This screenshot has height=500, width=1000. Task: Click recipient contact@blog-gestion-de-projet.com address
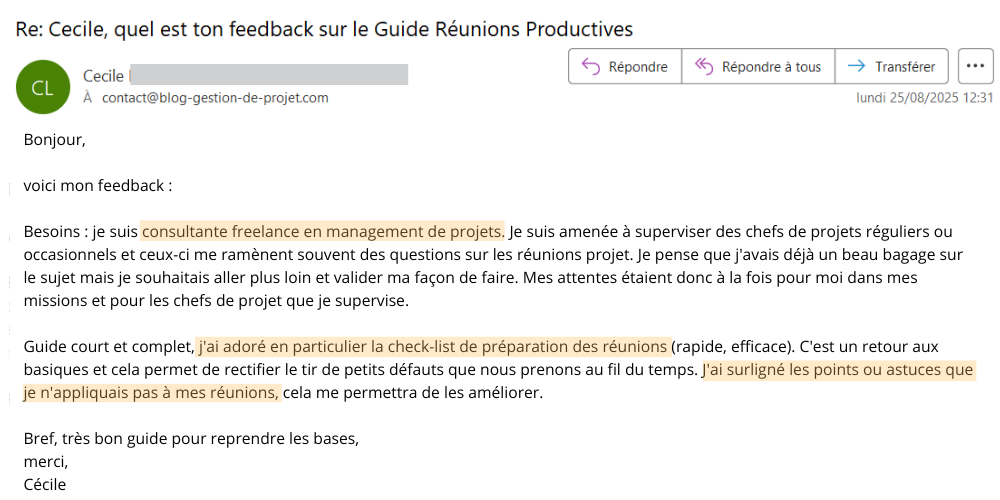tap(215, 98)
